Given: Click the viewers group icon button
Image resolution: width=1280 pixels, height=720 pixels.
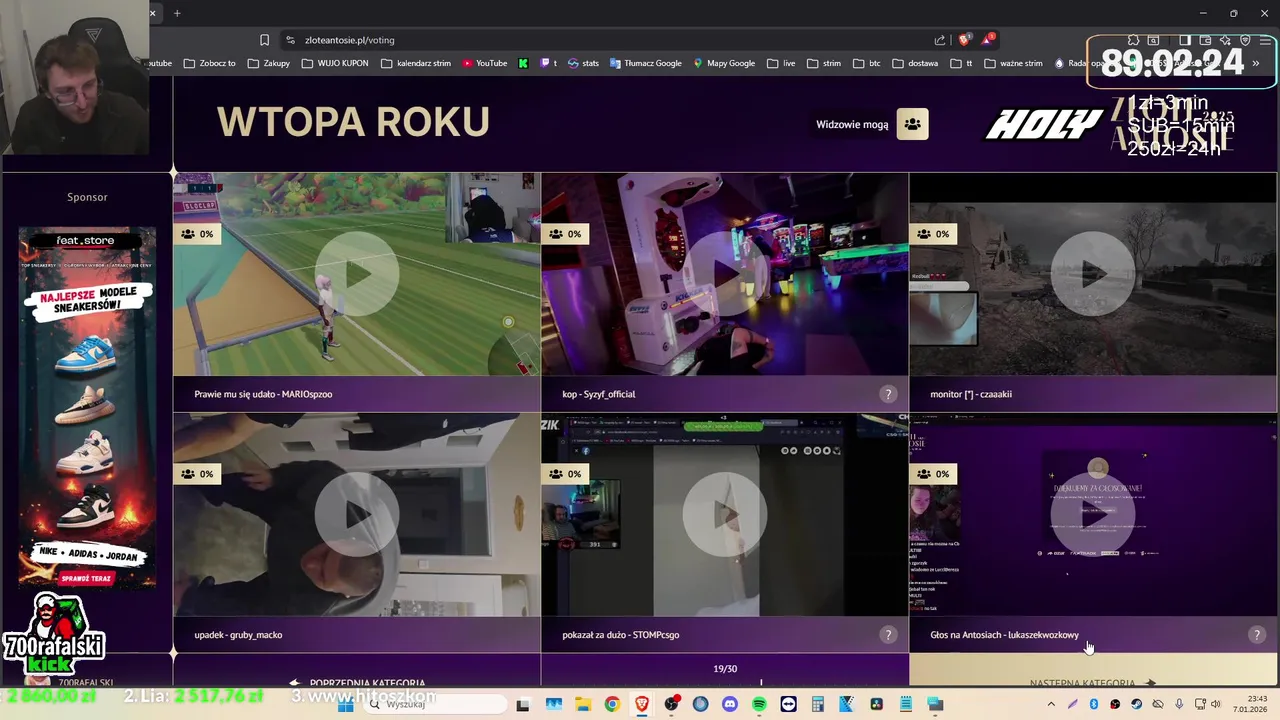Looking at the screenshot, I should [912, 124].
